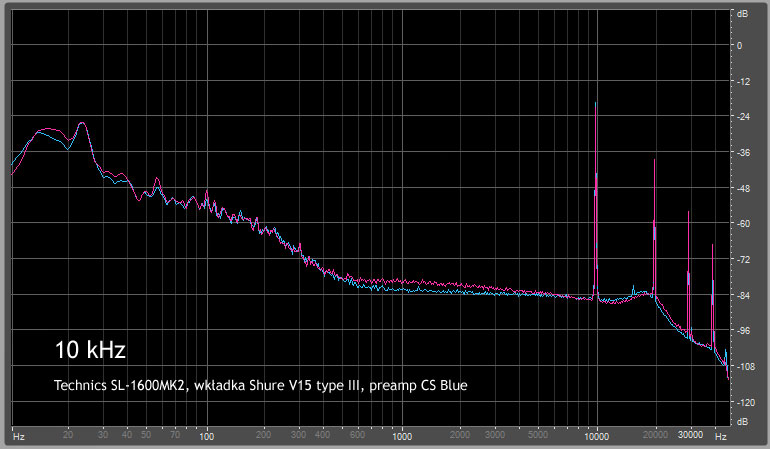Click the 100 Hz frequency axis label
The width and height of the screenshot is (770, 449).
pos(207,436)
